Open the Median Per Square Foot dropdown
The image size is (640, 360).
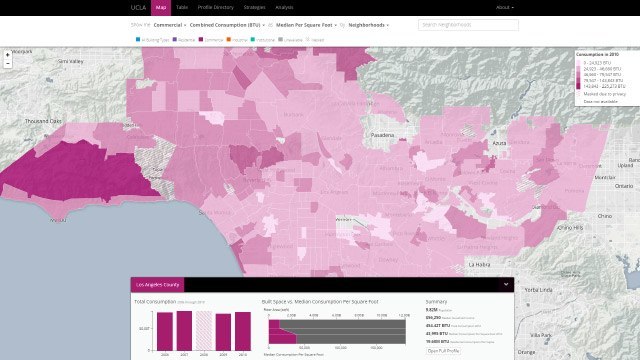306,25
